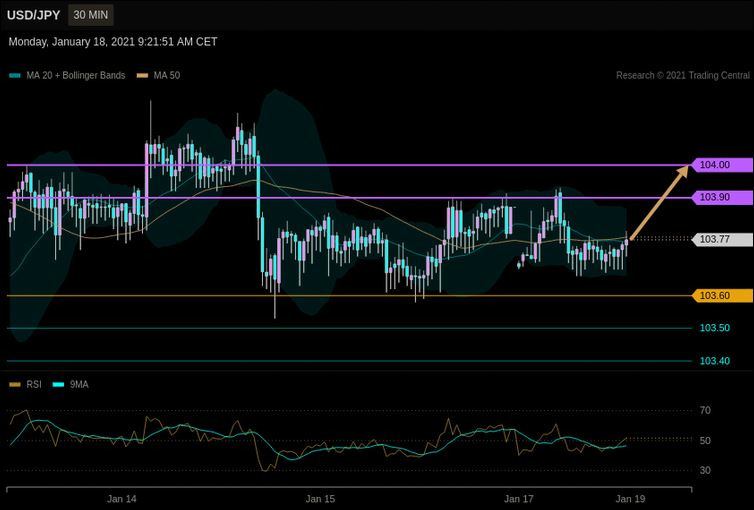Click the RSI legend color swatch

[x=15, y=385]
